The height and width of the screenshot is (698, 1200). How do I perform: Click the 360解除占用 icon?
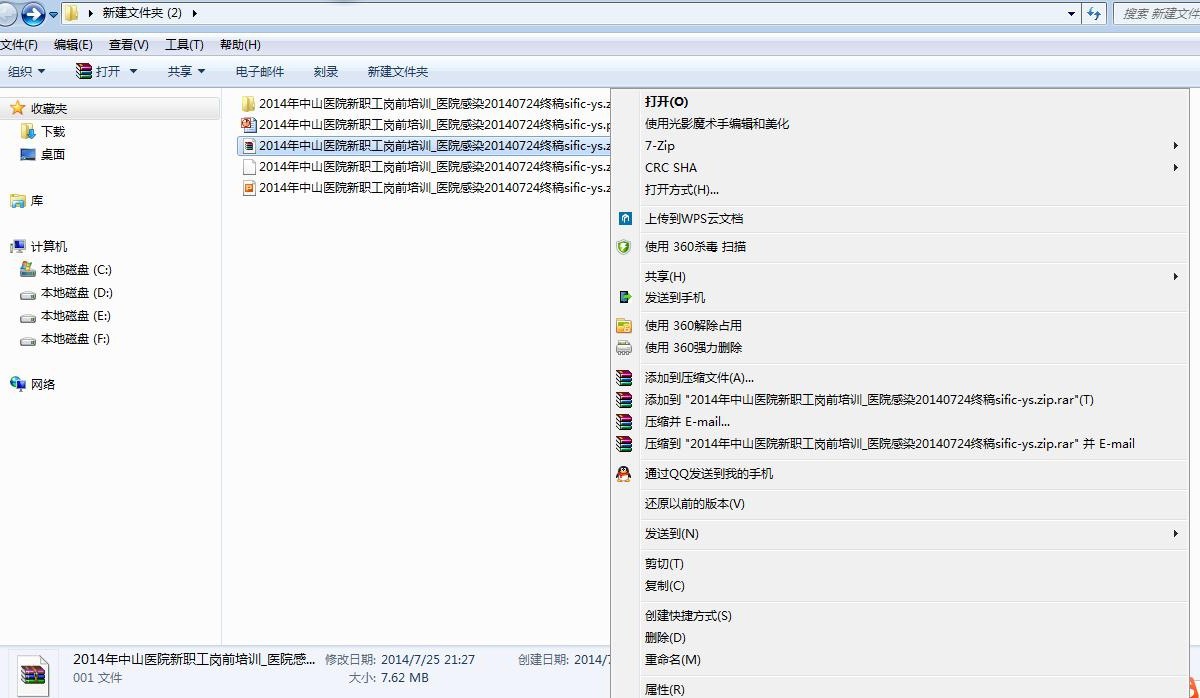624,326
